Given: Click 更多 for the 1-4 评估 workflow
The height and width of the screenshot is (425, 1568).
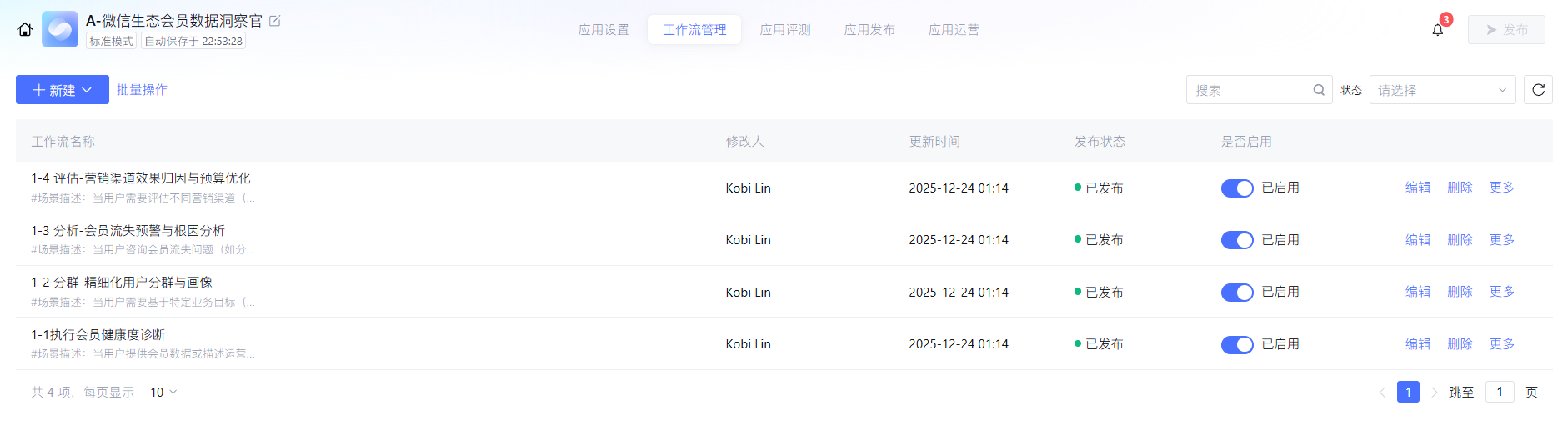Looking at the screenshot, I should click(x=1501, y=187).
